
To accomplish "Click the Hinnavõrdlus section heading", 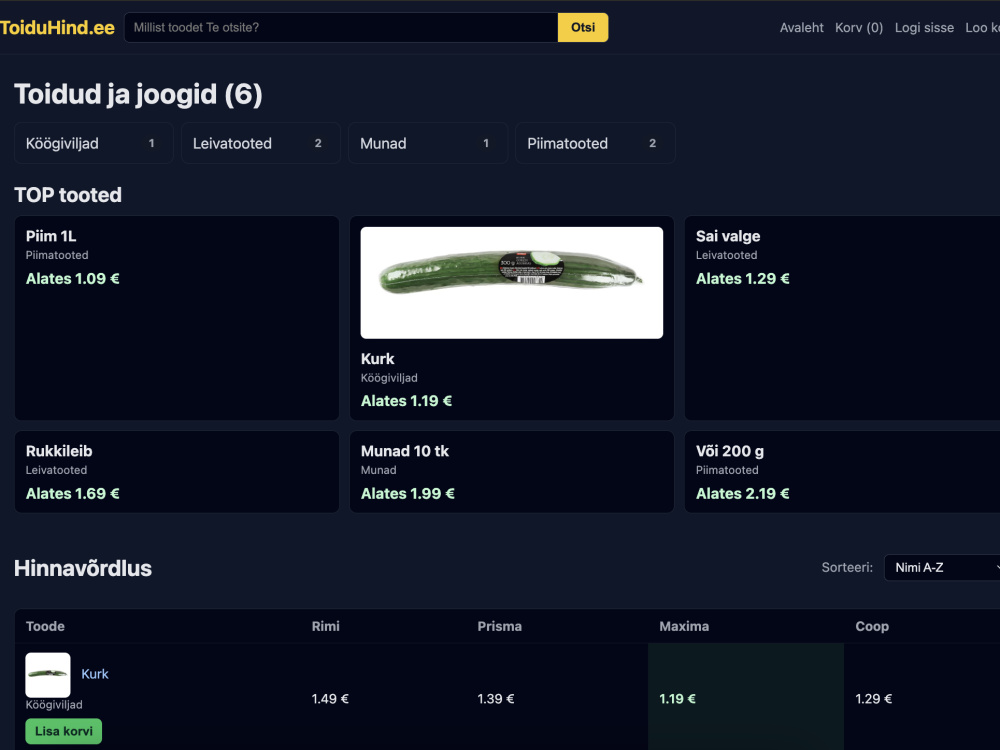I will tap(83, 568).
